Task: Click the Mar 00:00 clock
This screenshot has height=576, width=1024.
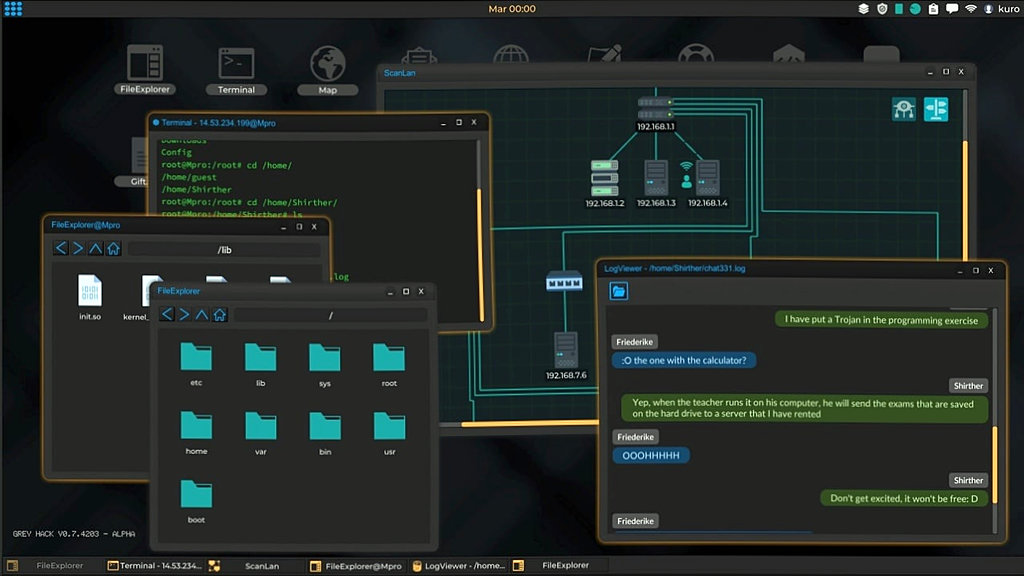Action: click(x=512, y=8)
